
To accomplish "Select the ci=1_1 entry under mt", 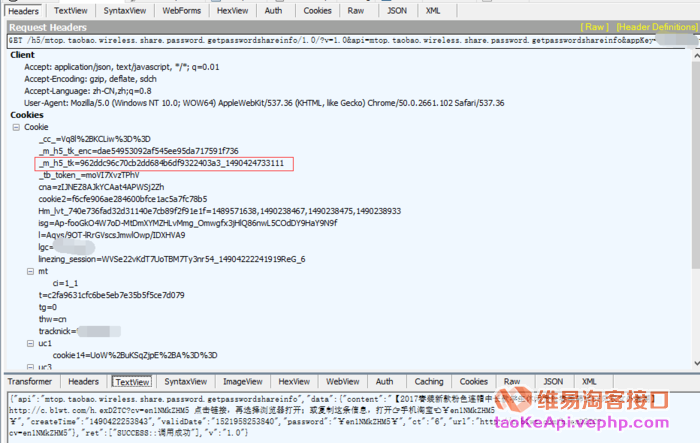I will (65, 284).
